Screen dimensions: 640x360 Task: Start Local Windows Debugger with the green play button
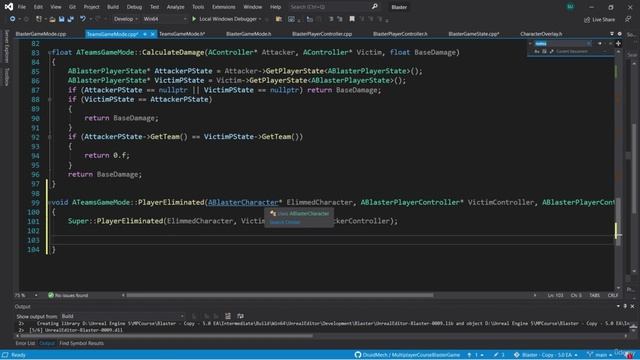click(194, 19)
